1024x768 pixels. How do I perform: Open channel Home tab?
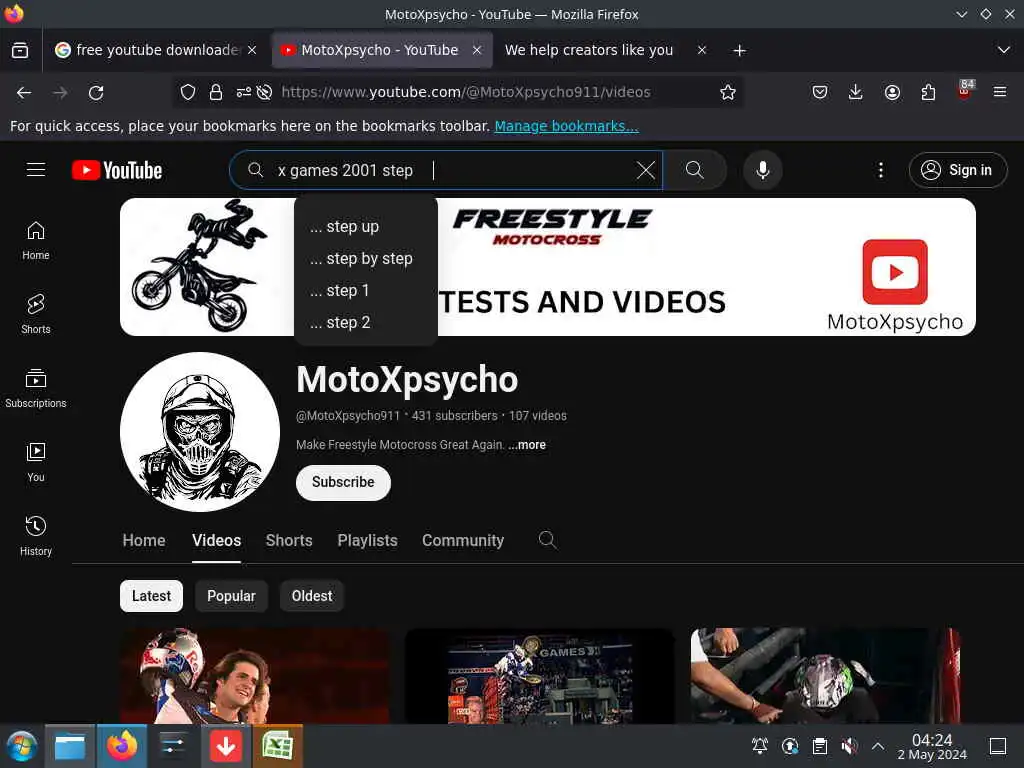point(144,541)
